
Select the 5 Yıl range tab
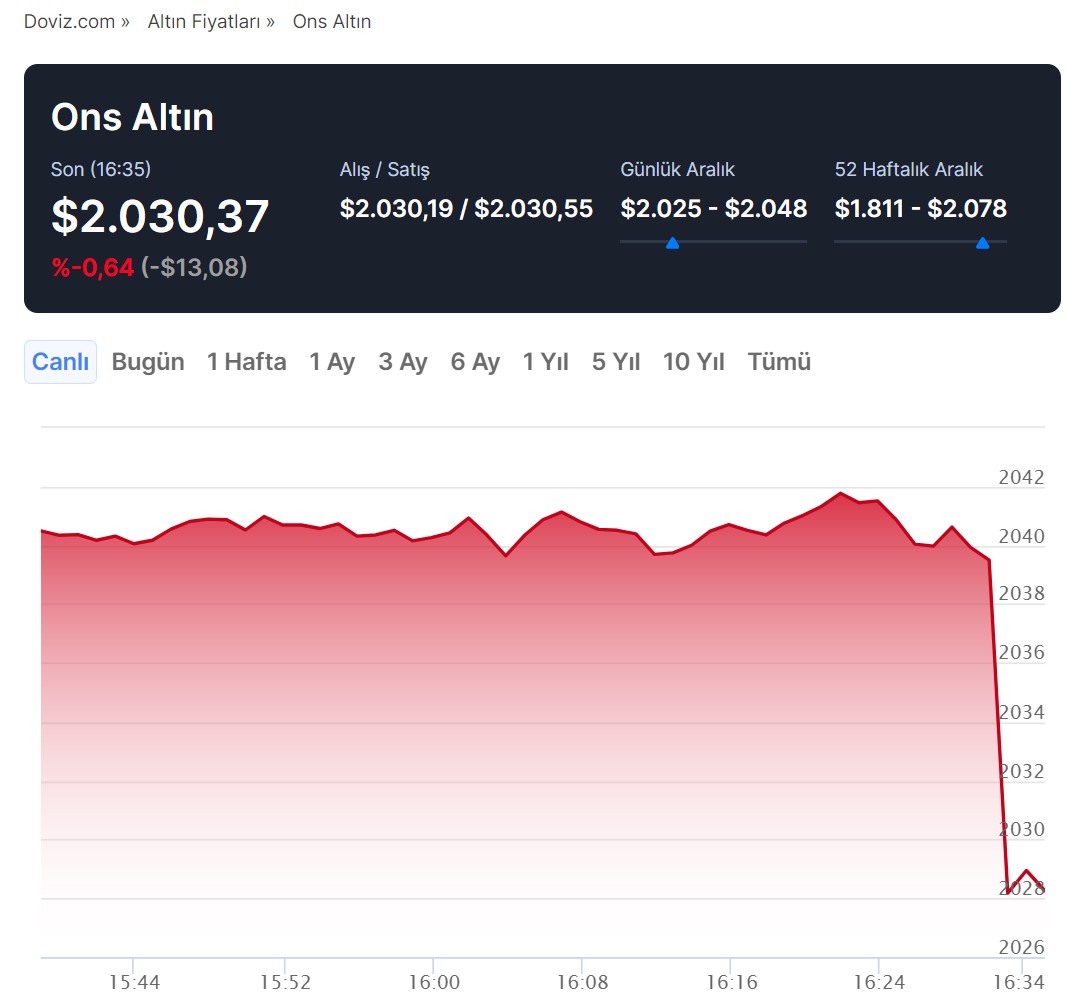(x=615, y=362)
